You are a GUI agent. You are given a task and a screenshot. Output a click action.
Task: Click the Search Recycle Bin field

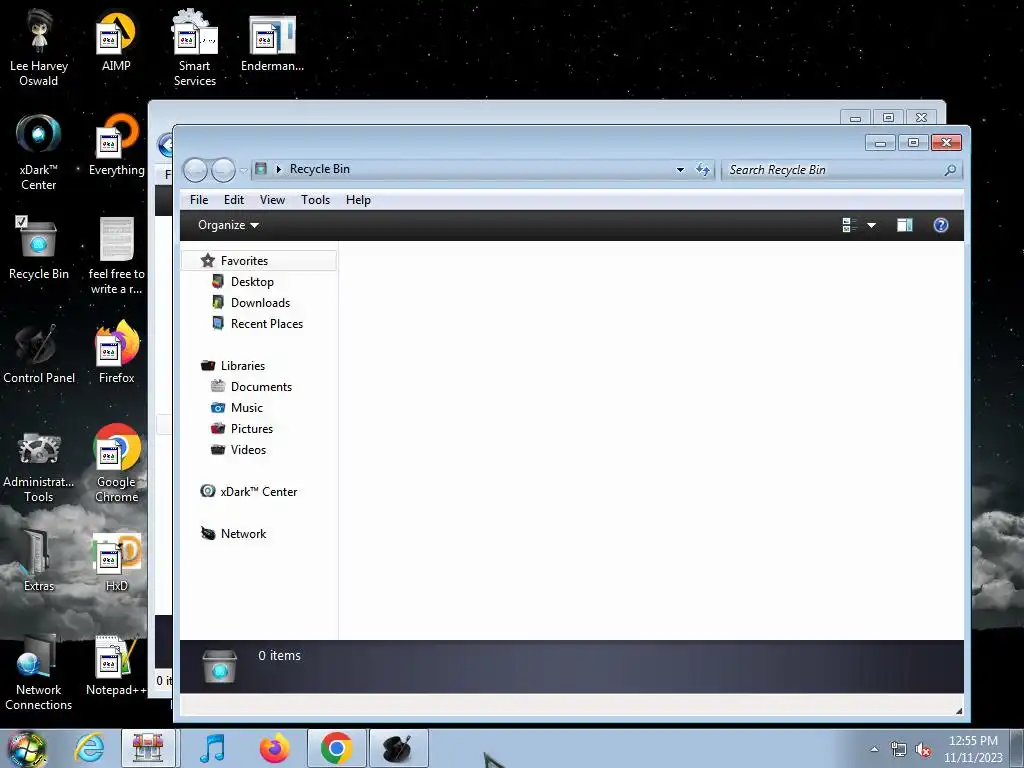coord(841,170)
